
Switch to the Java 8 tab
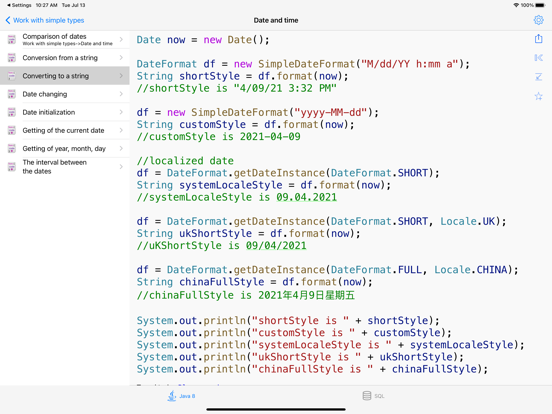[x=181, y=396]
